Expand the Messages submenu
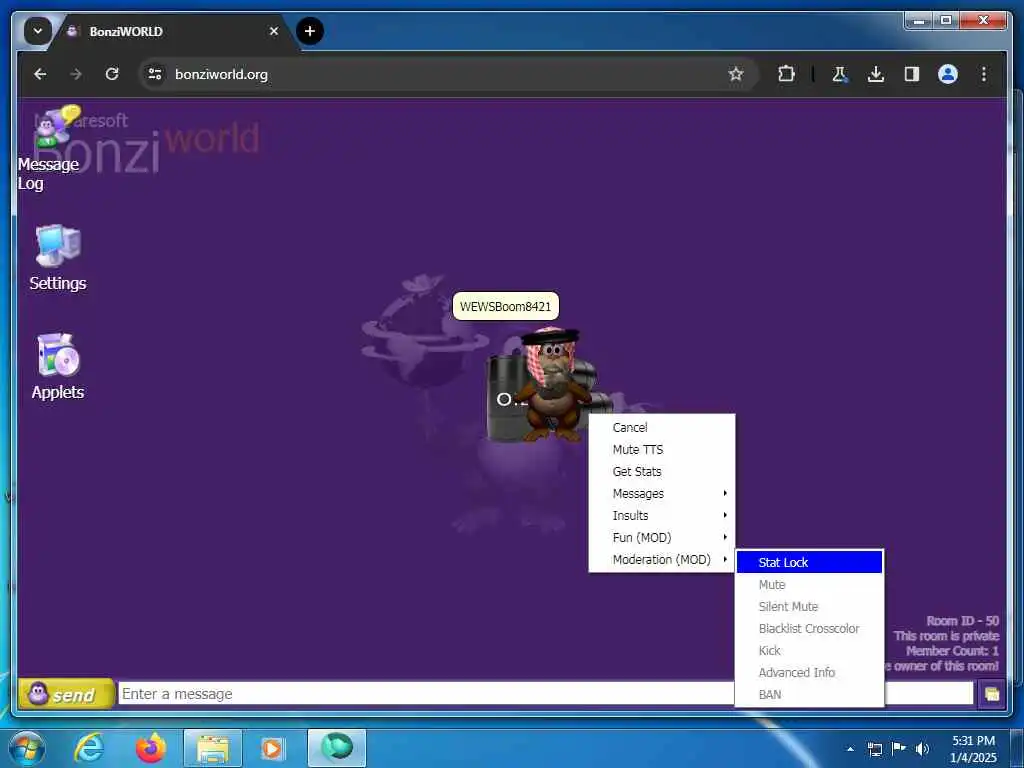1024x768 pixels. [662, 493]
